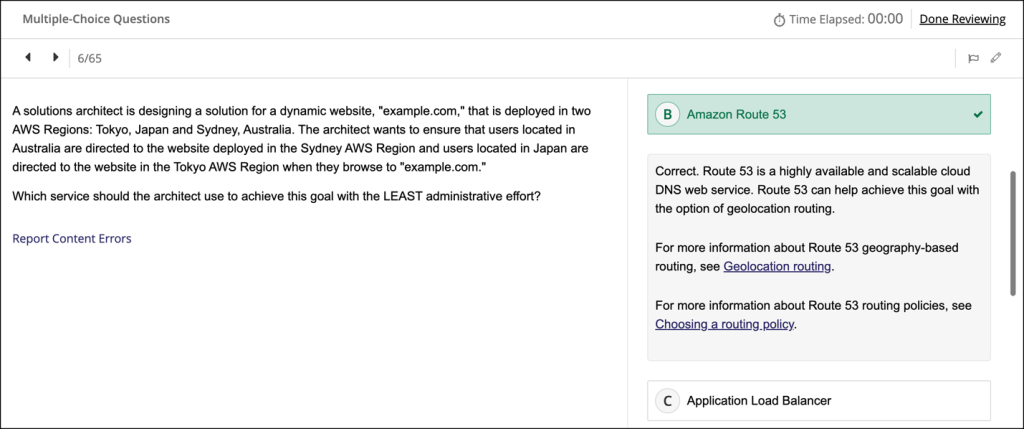Viewport: 1024px width, 429px height.
Task: Open the pencil notes icon
Action: pos(995,58)
